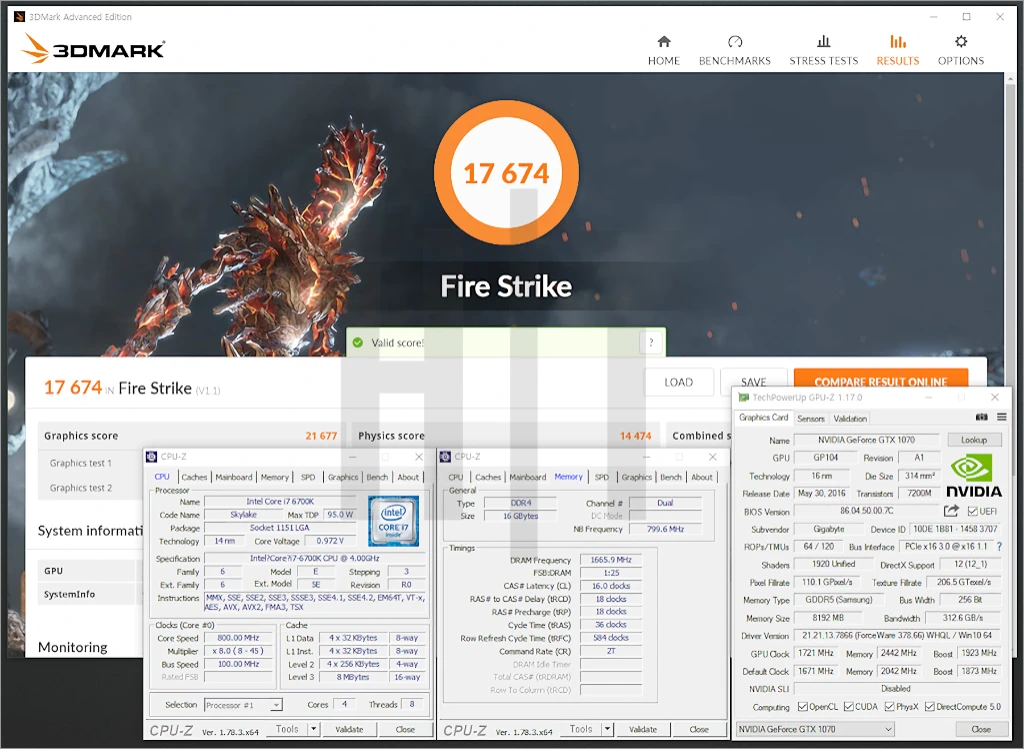
Task: Switch to Sensors tab in GPU-Z
Action: tap(810, 419)
